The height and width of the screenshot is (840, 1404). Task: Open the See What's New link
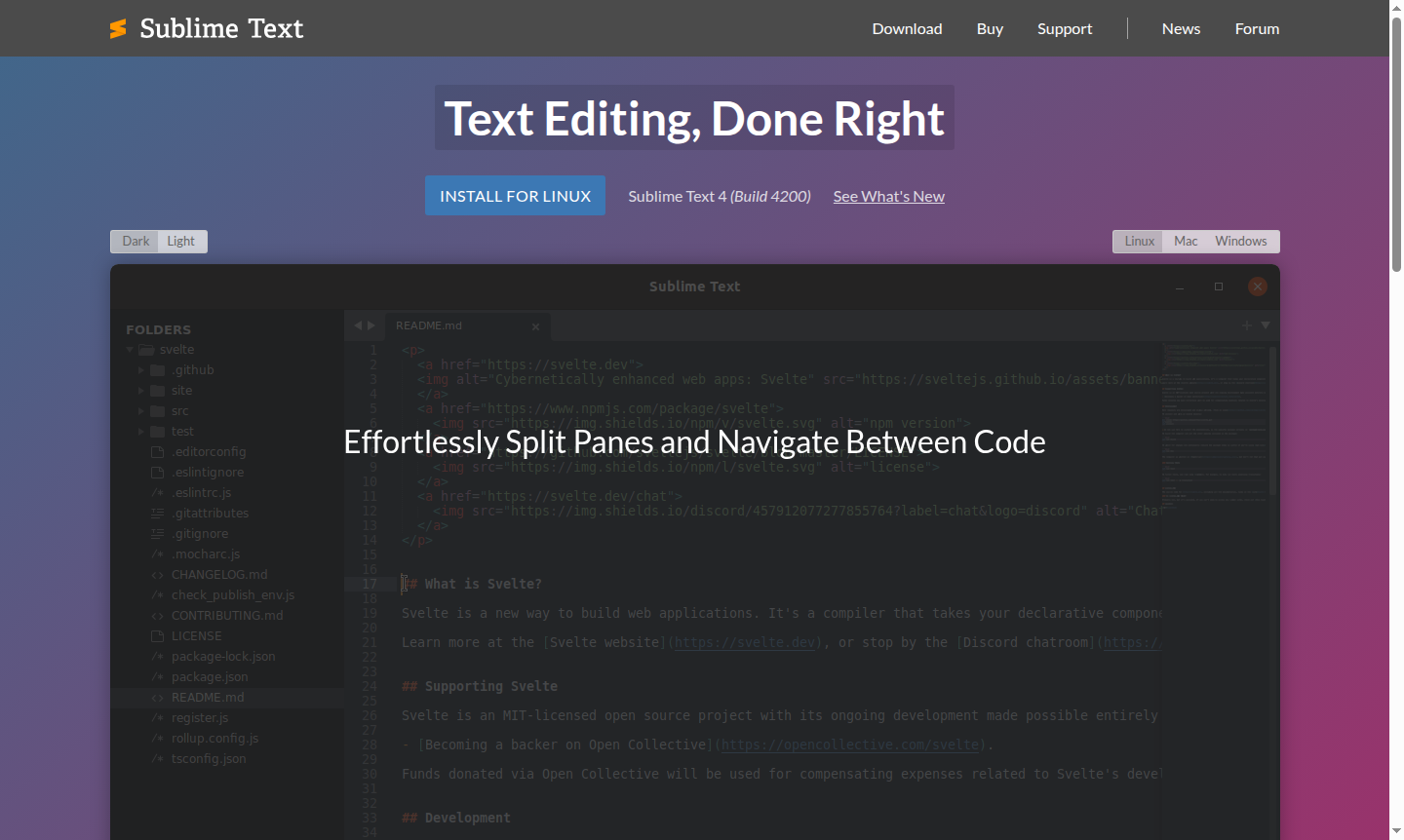tap(888, 196)
